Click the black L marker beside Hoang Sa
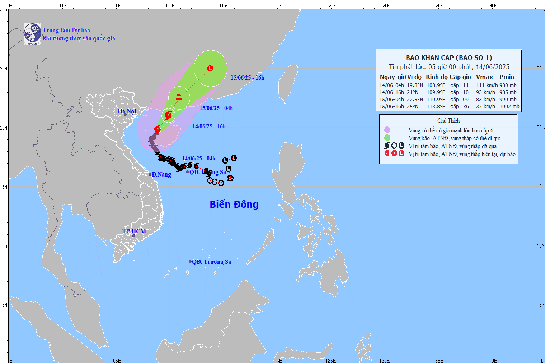The image size is (545, 363). coord(228,169)
